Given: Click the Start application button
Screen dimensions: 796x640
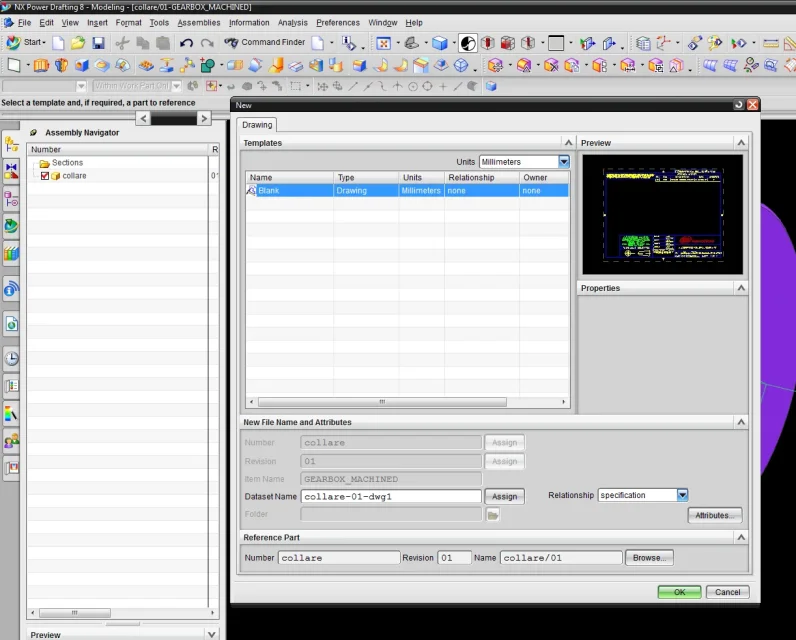Looking at the screenshot, I should [x=26, y=43].
